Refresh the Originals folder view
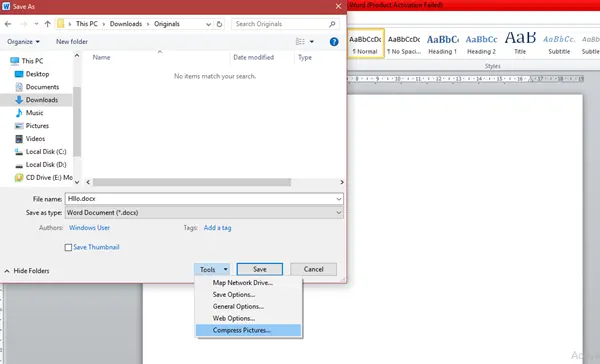 (219, 24)
